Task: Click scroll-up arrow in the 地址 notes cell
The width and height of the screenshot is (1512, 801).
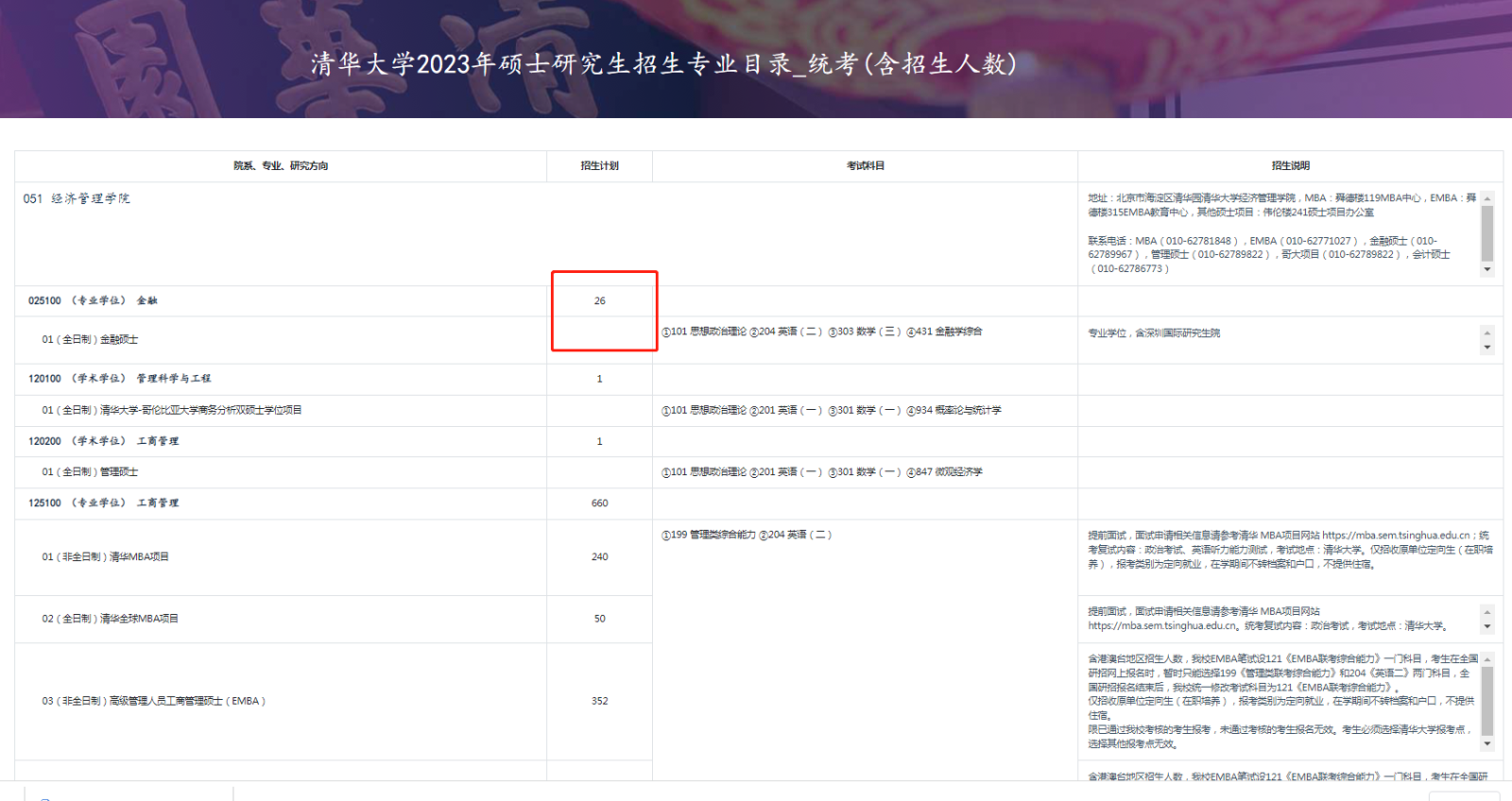Action: 1487,198
